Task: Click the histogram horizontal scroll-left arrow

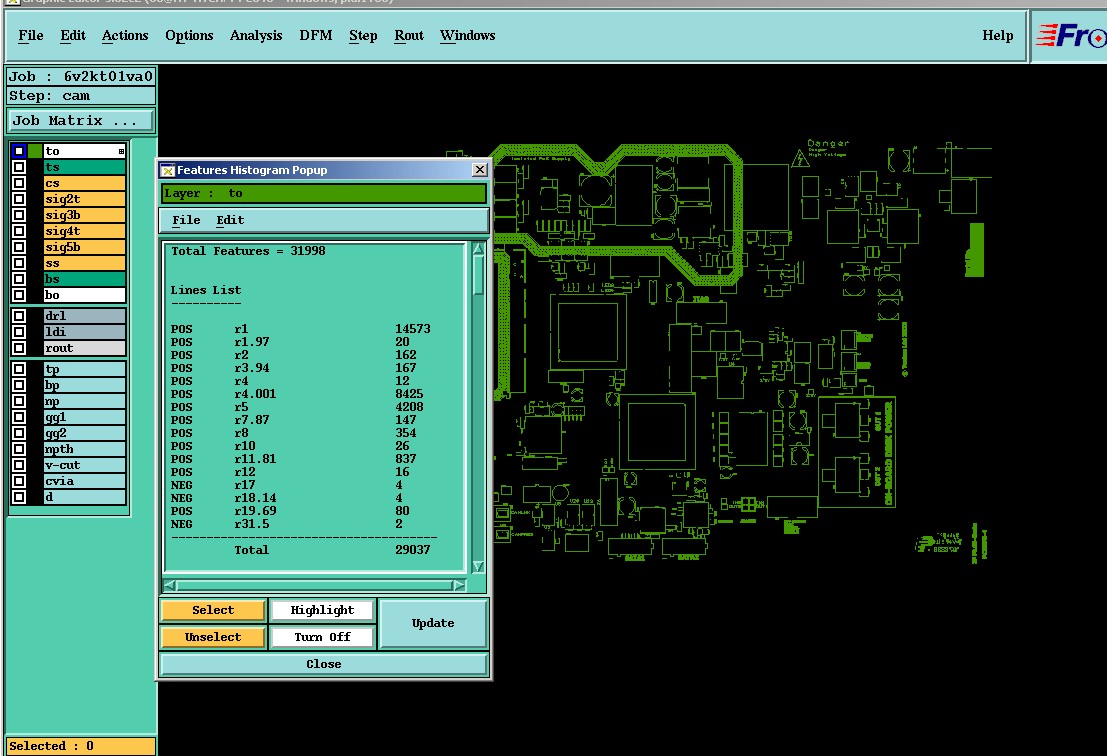Action: point(170,585)
